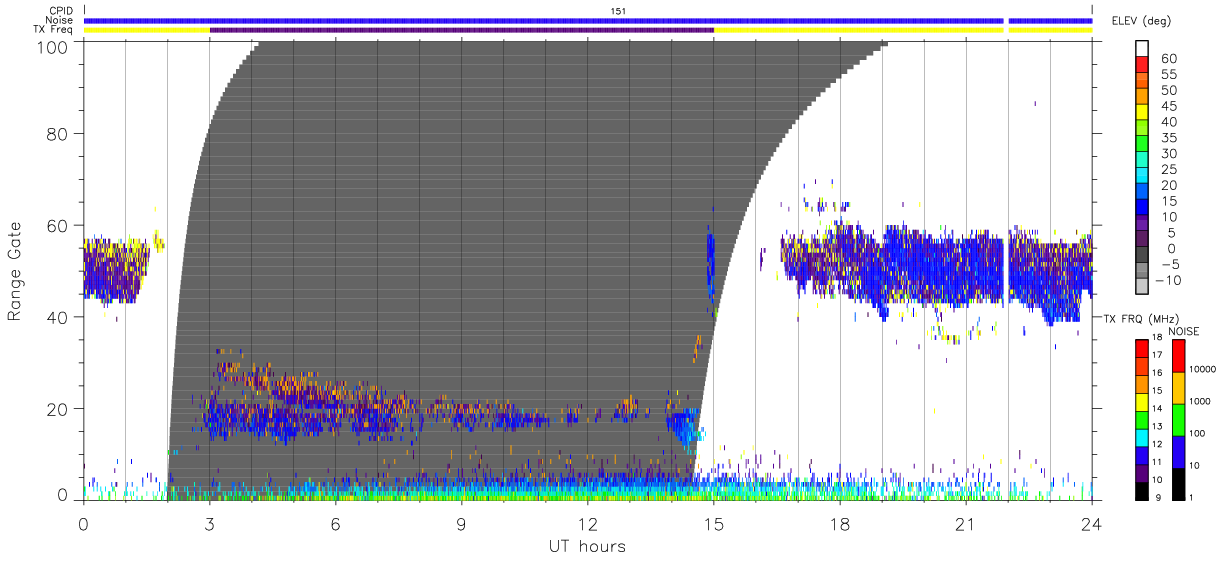Click the 'NOISE' legend title
Image resolution: width=1228 pixels, height=567 pixels.
(1186, 331)
